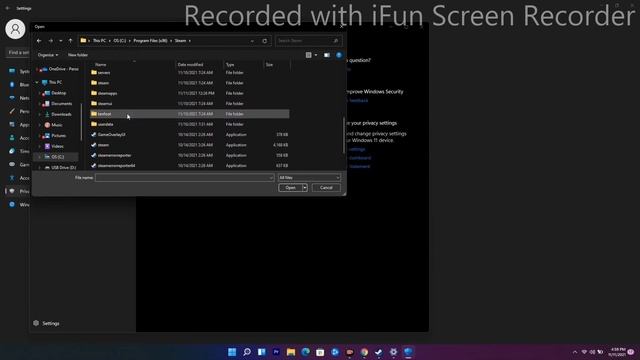Image resolution: width=640 pixels, height=360 pixels.
Task: Show hidden system tray icons
Action: (575, 352)
